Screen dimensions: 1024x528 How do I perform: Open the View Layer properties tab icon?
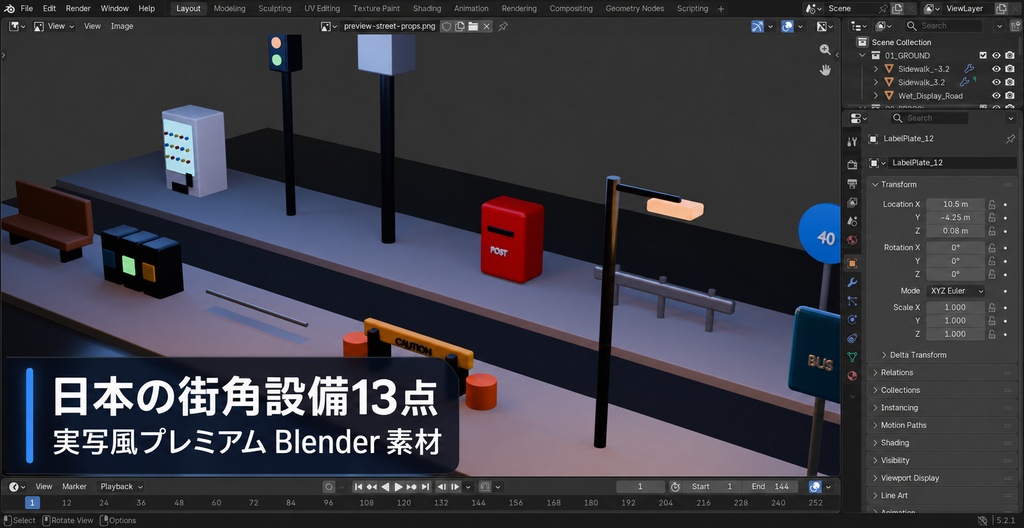tap(852, 203)
